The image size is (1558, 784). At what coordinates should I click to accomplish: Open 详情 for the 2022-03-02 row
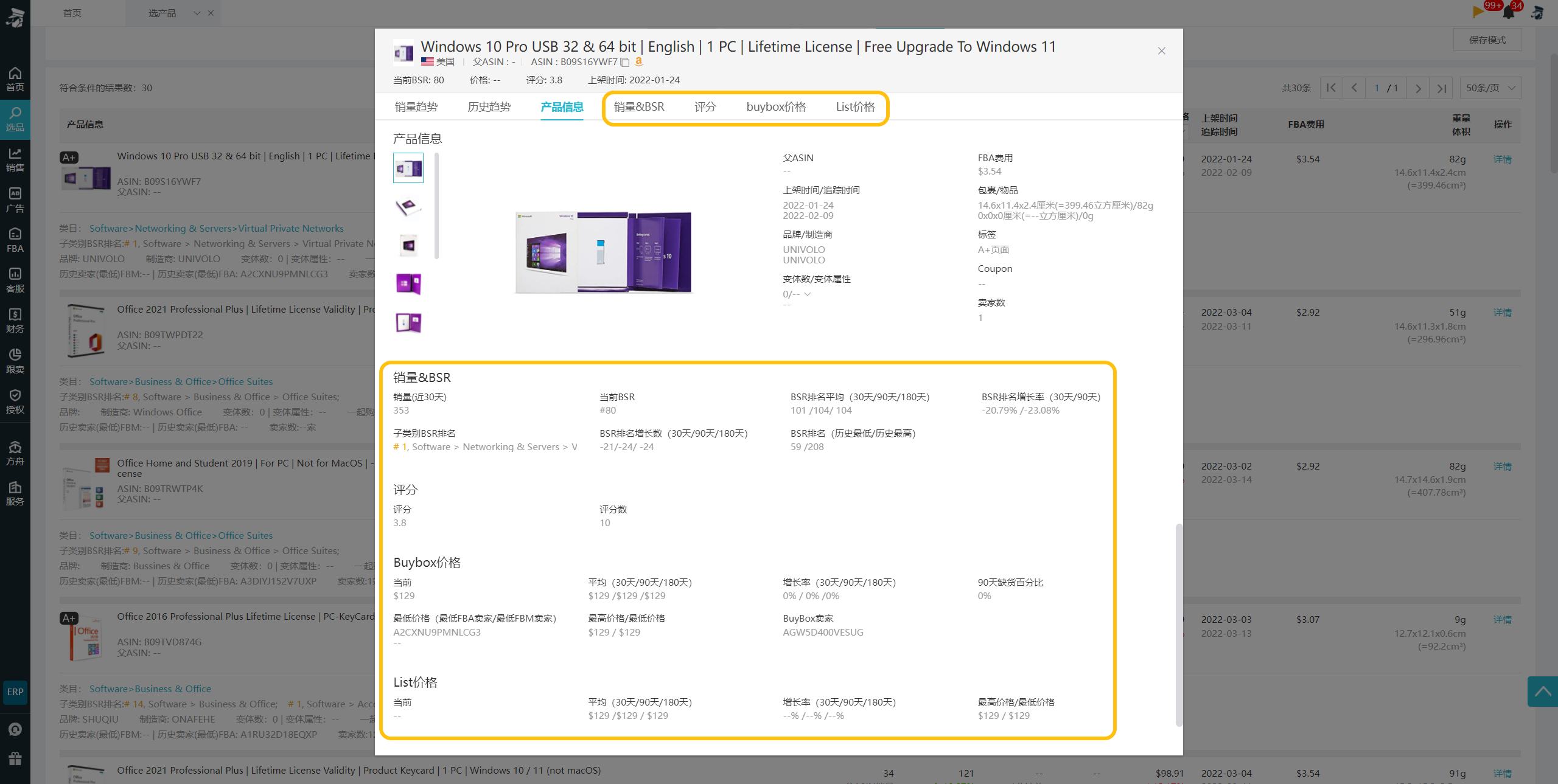pos(1502,467)
